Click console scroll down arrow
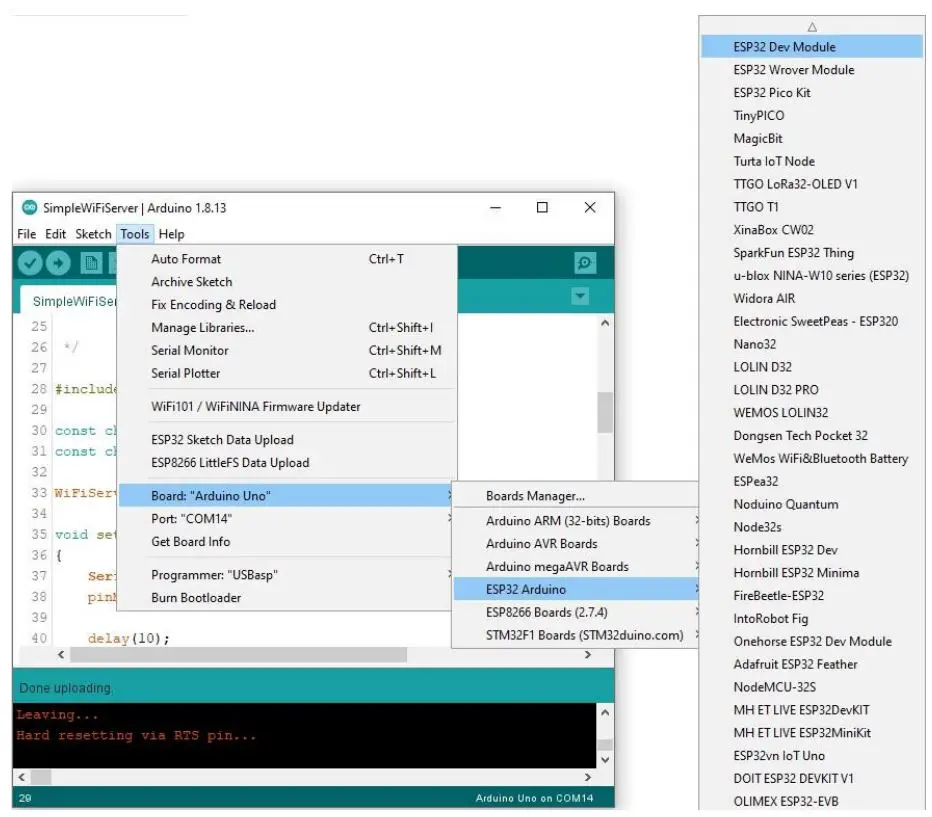This screenshot has height=817, width=932. (x=604, y=759)
